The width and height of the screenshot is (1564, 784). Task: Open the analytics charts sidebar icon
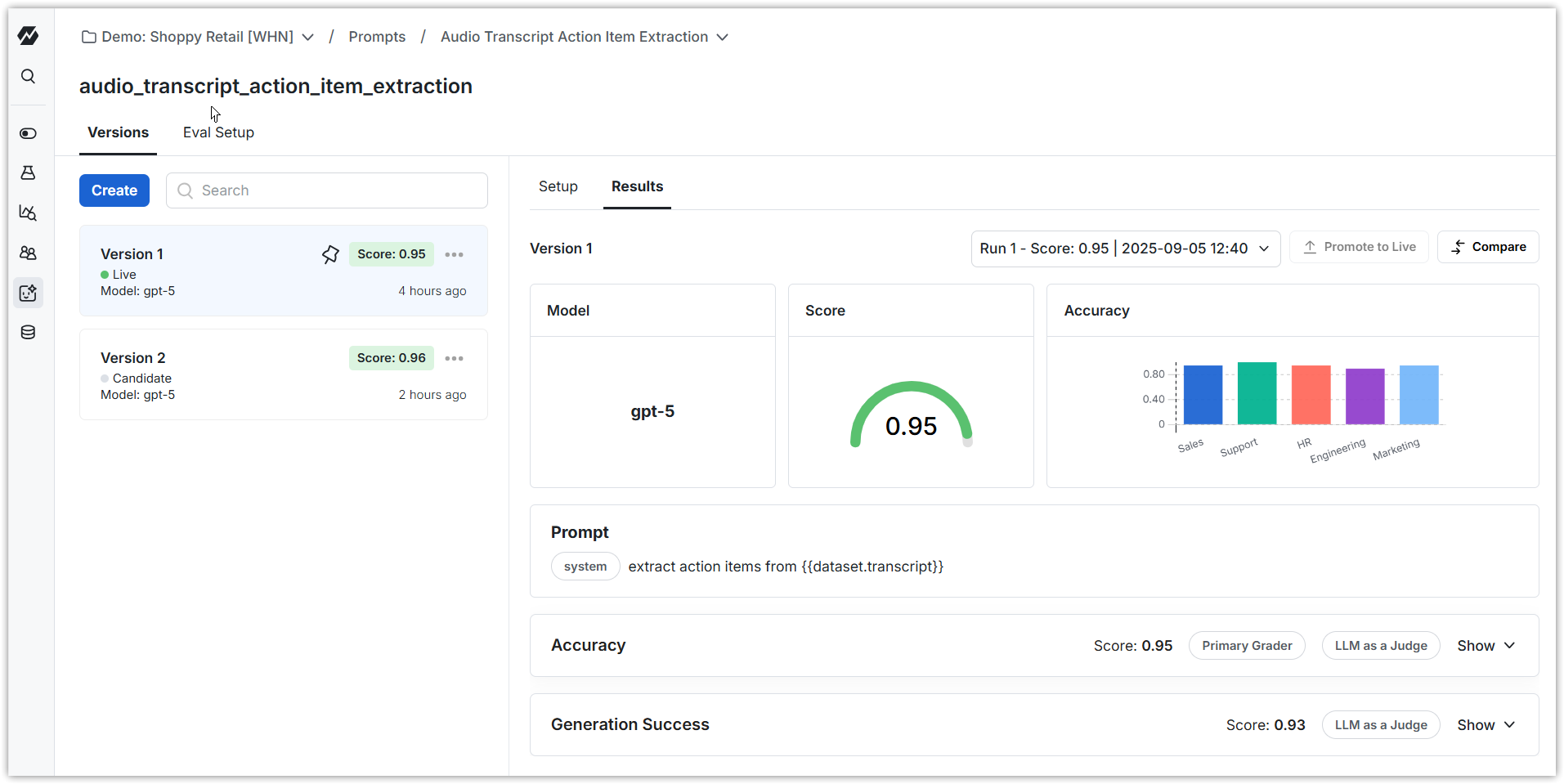click(x=28, y=213)
